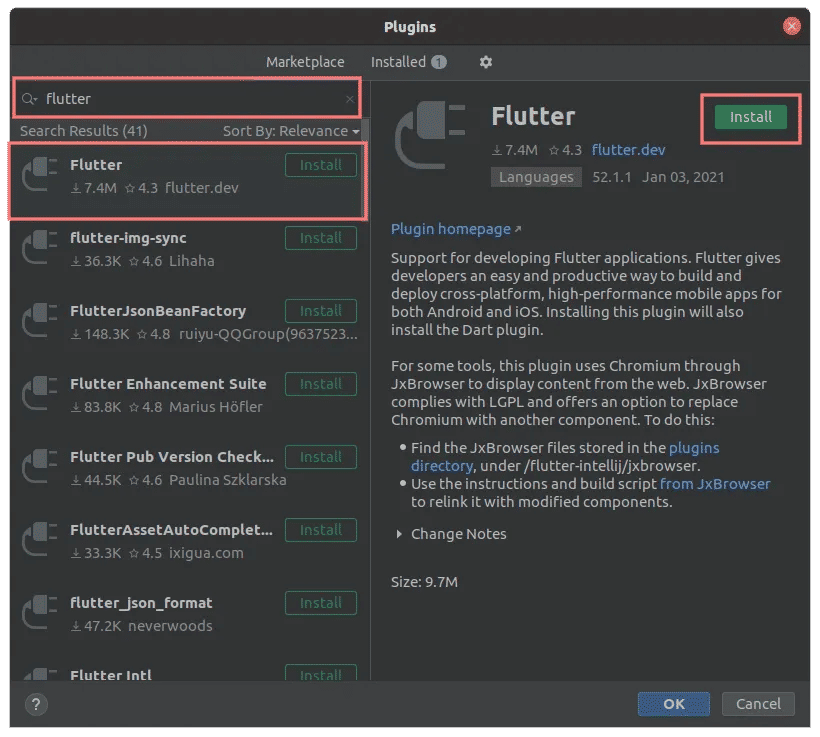Confirm with the OK button

[x=674, y=704]
